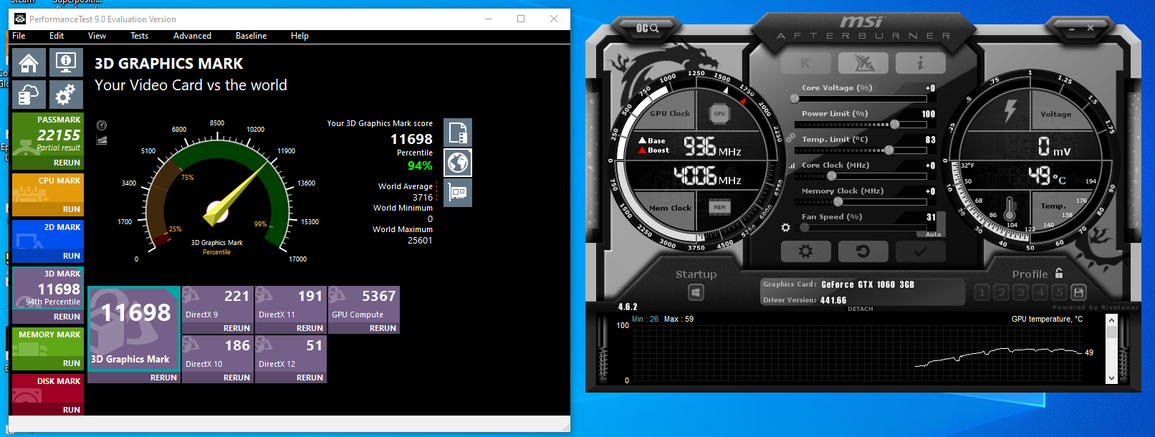Rerun the DirectX 12 test

coord(309,377)
